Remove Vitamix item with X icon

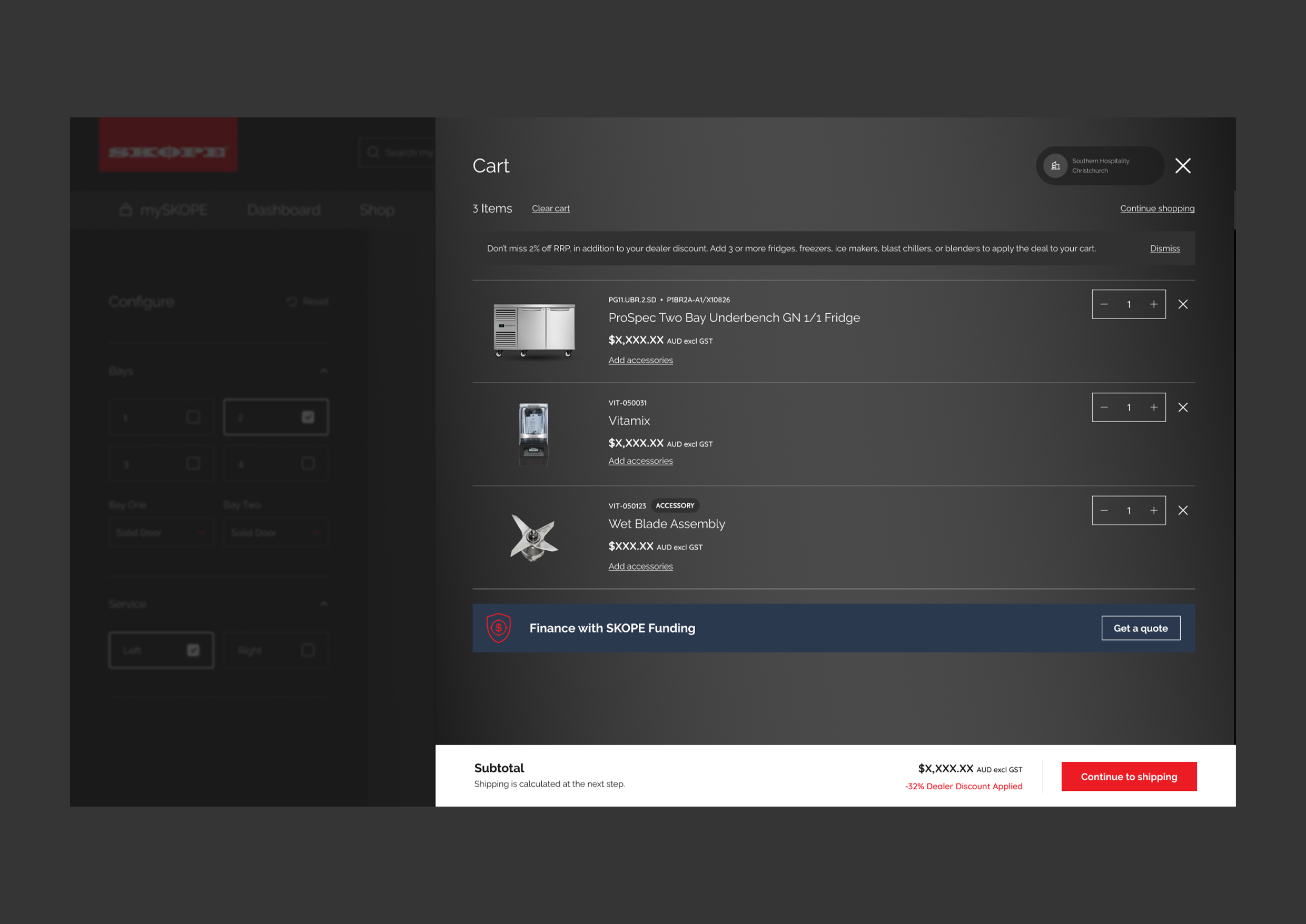(x=1183, y=408)
